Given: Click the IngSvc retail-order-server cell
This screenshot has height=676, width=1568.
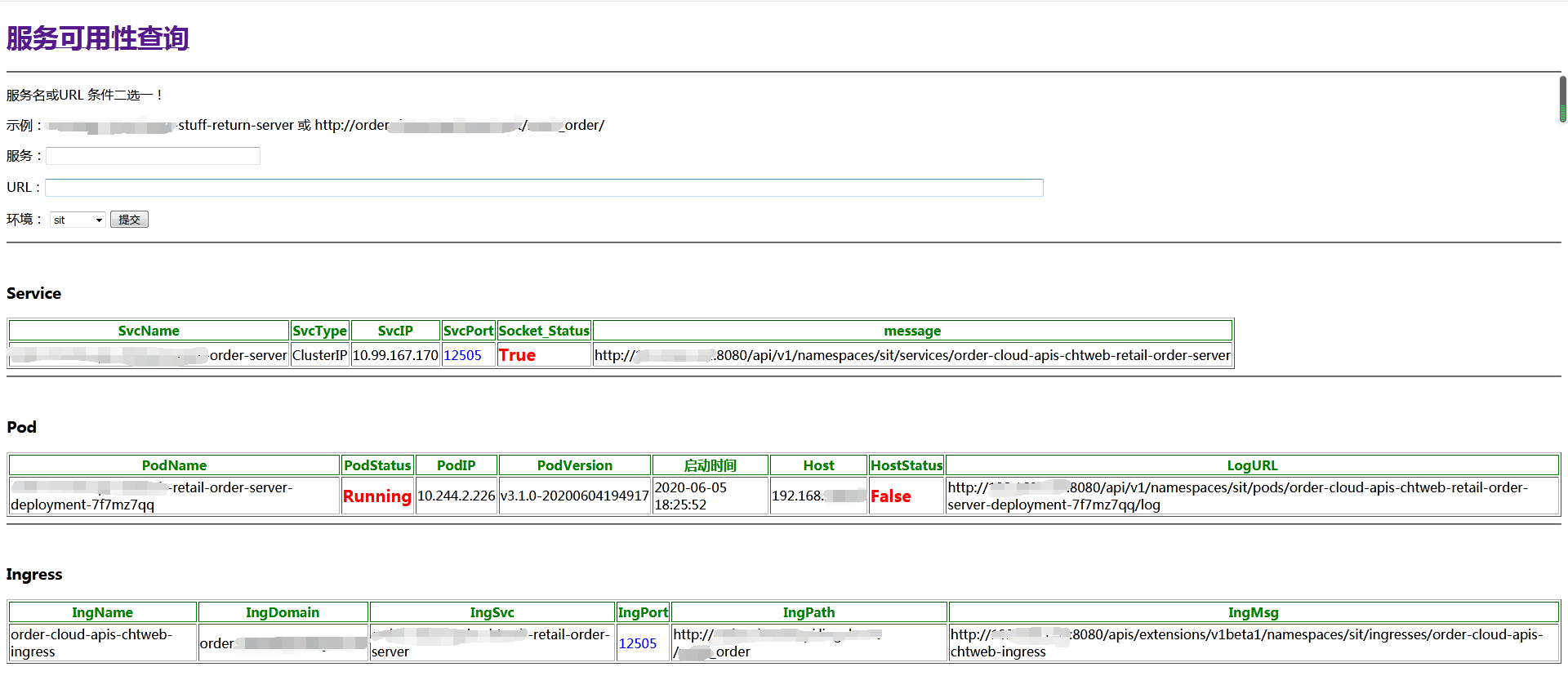Looking at the screenshot, I should (x=492, y=643).
